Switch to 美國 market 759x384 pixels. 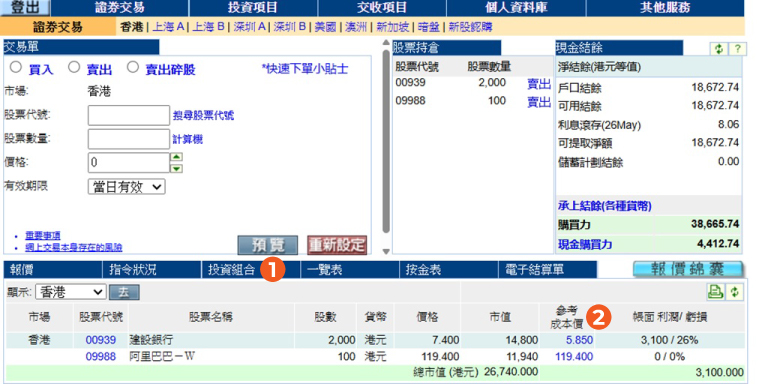click(x=325, y=27)
